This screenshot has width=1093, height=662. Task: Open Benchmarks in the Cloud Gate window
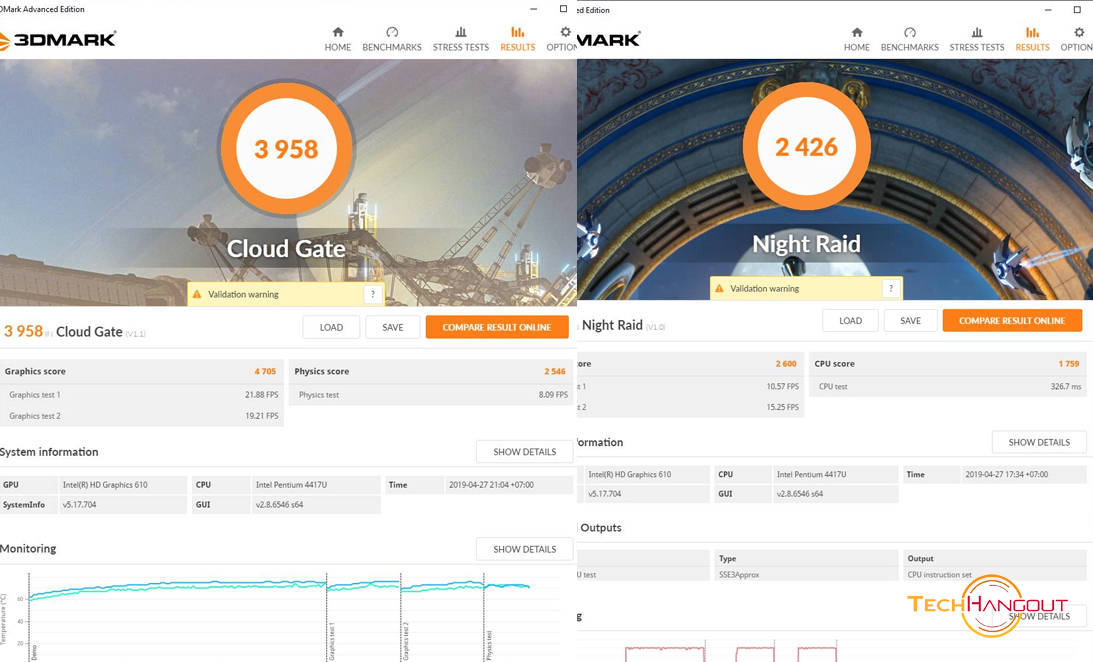click(392, 39)
